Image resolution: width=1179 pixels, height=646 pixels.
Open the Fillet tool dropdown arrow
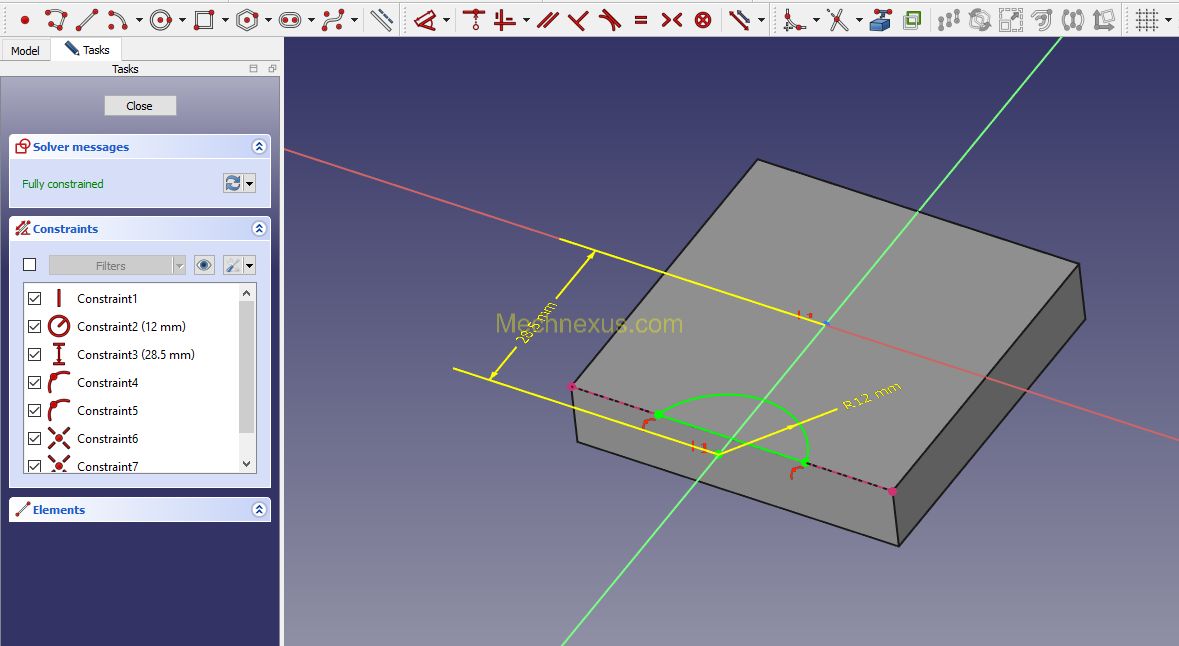click(x=816, y=20)
